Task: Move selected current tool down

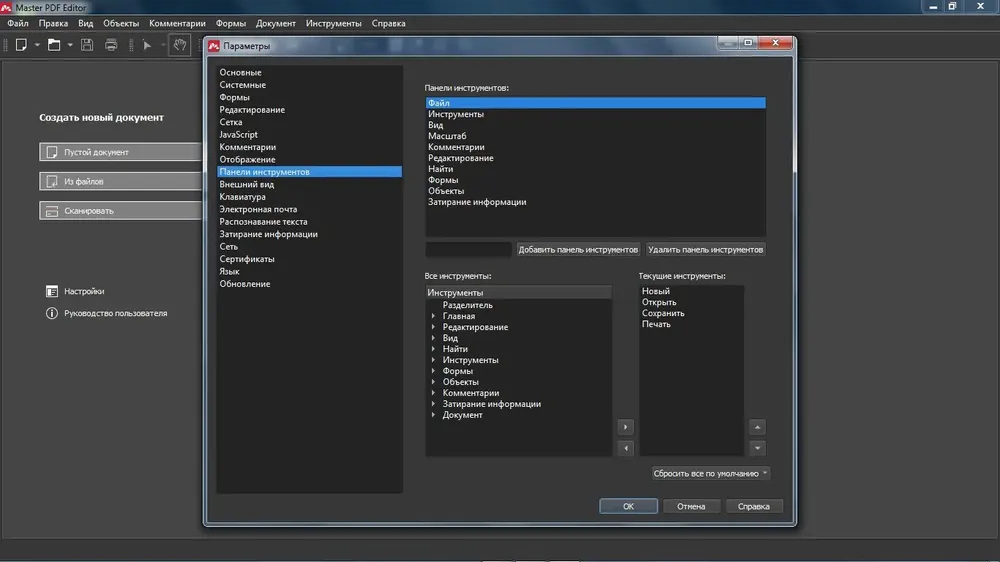Action: (757, 448)
